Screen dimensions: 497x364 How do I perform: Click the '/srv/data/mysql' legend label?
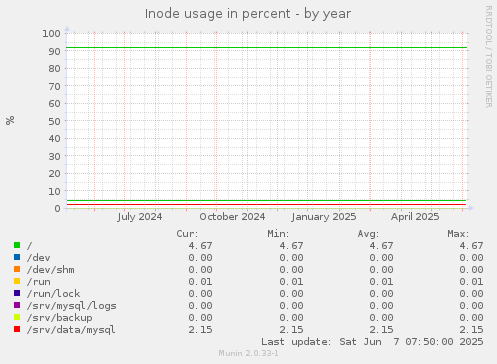pos(71,330)
